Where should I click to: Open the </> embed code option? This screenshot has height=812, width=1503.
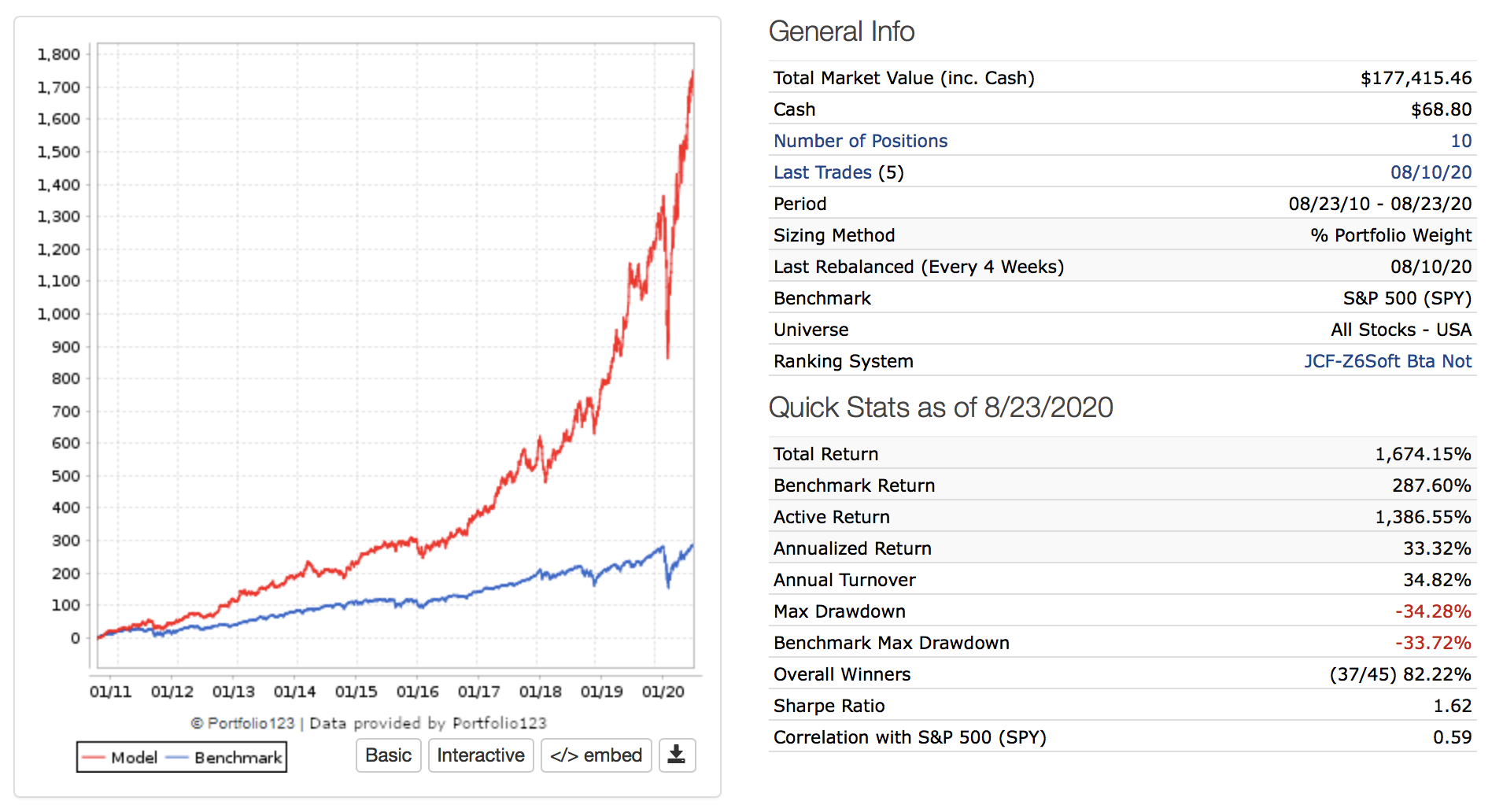point(596,755)
